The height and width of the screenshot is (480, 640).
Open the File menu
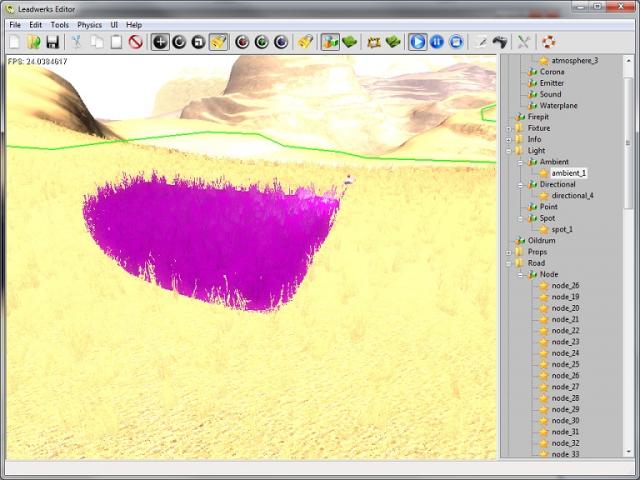tap(15, 24)
